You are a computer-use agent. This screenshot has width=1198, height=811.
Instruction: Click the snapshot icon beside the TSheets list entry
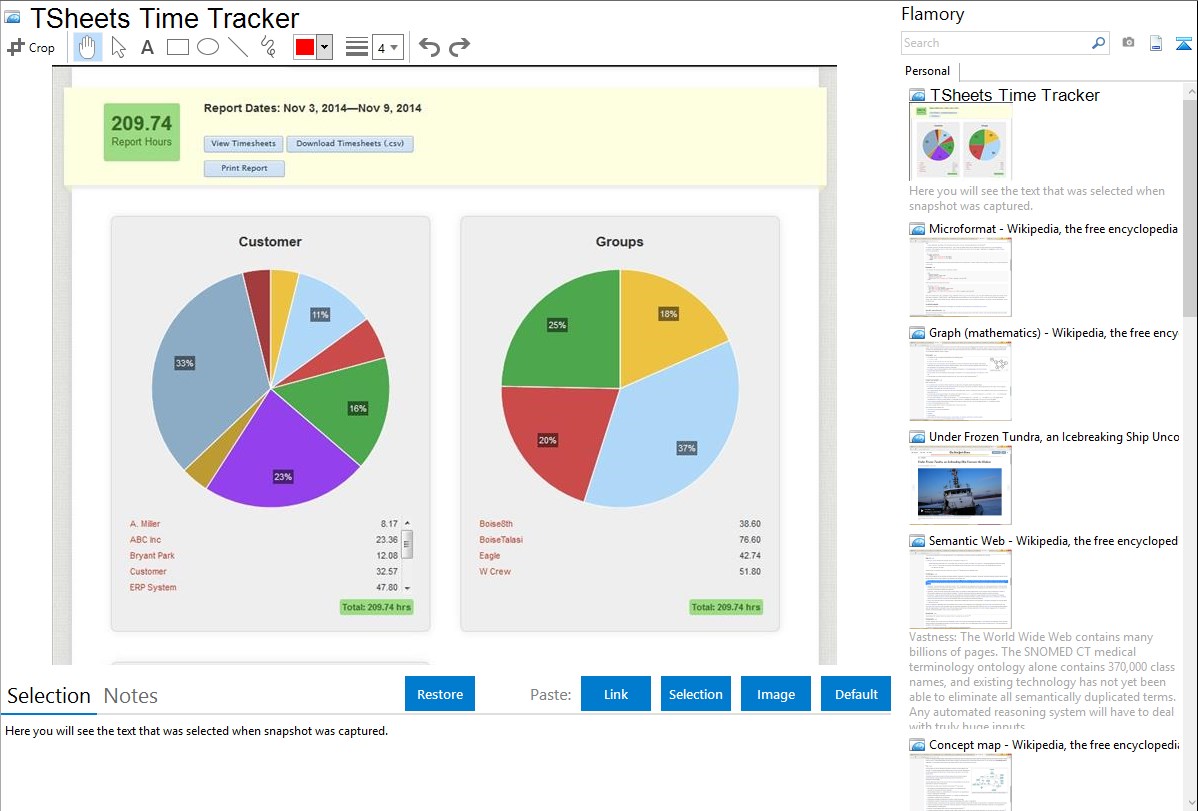click(917, 96)
